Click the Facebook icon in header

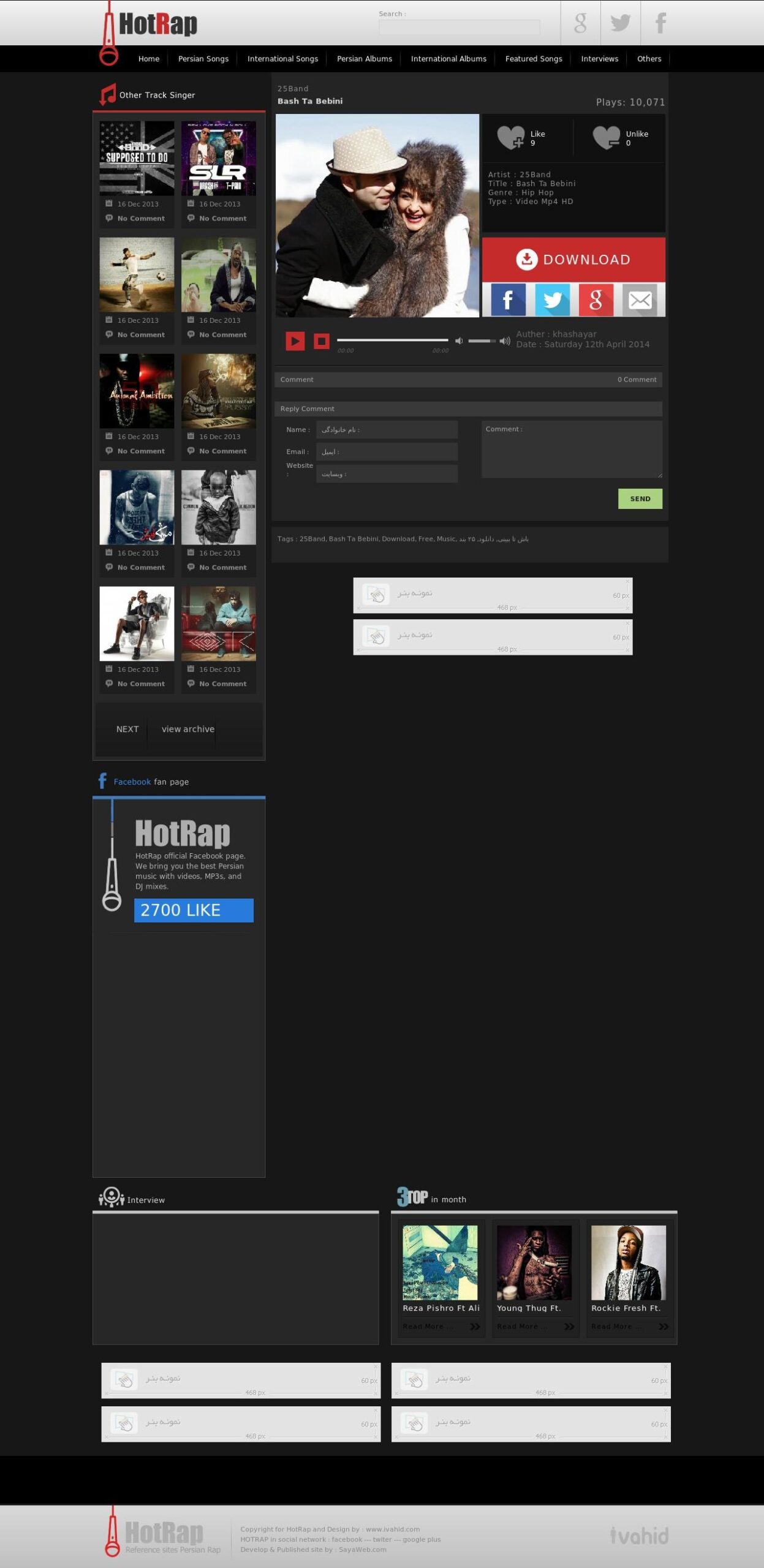click(x=660, y=23)
